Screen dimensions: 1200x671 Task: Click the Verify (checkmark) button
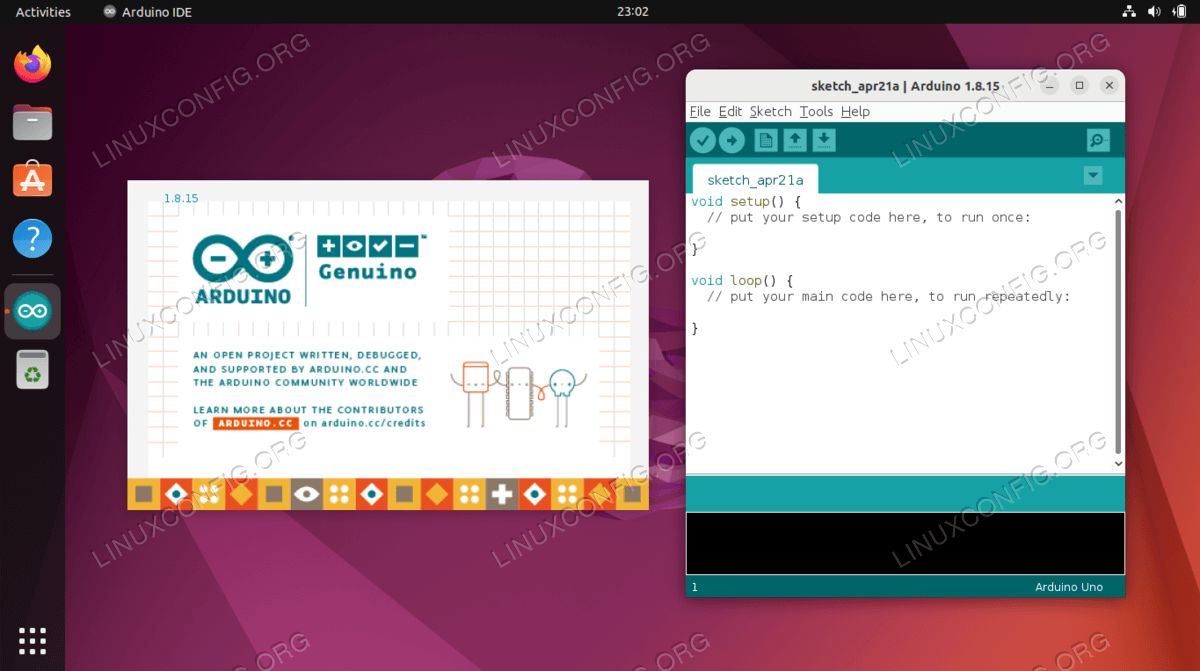(703, 140)
